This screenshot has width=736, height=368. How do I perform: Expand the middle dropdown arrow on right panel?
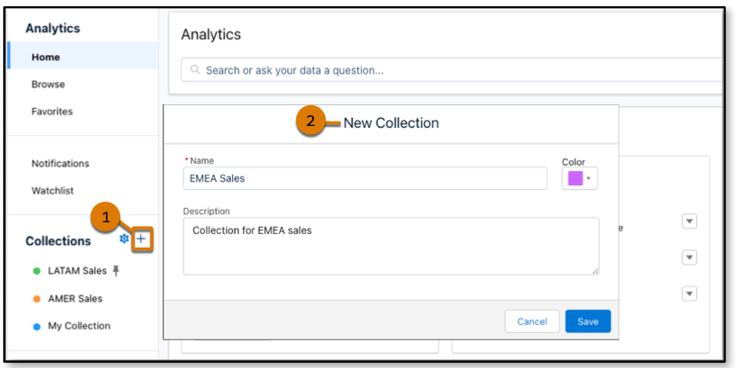(689, 257)
